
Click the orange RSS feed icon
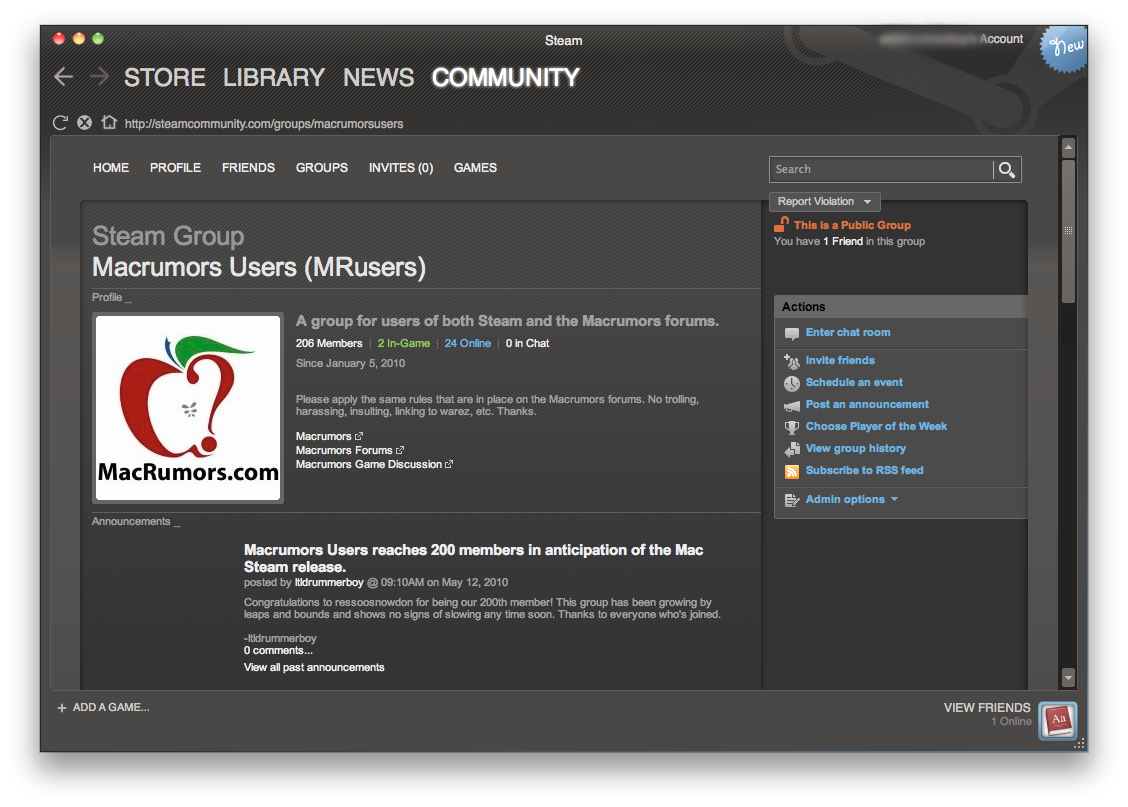(x=791, y=472)
